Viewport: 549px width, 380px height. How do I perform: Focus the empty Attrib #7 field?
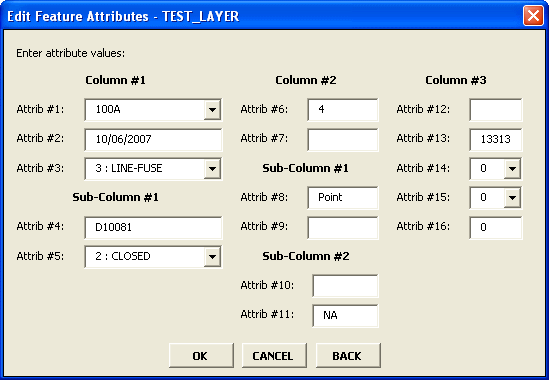tap(343, 139)
